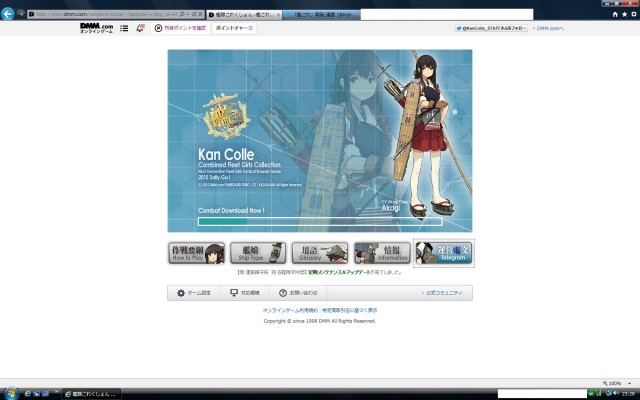The image size is (640, 400).
Task: Open オンラインゲーム利用規約 link
Action: pyautogui.click(x=290, y=310)
